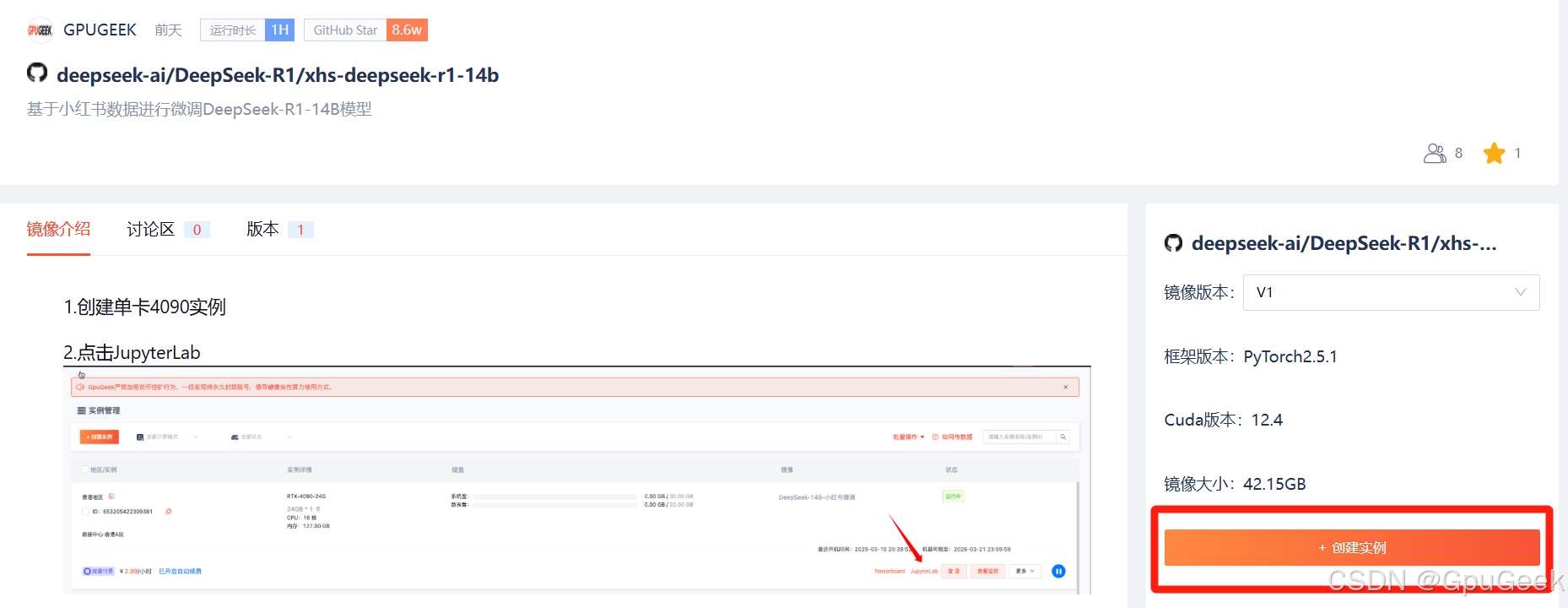Select the step text 1.创建单卡4090实例
1568x608 pixels.
click(144, 307)
